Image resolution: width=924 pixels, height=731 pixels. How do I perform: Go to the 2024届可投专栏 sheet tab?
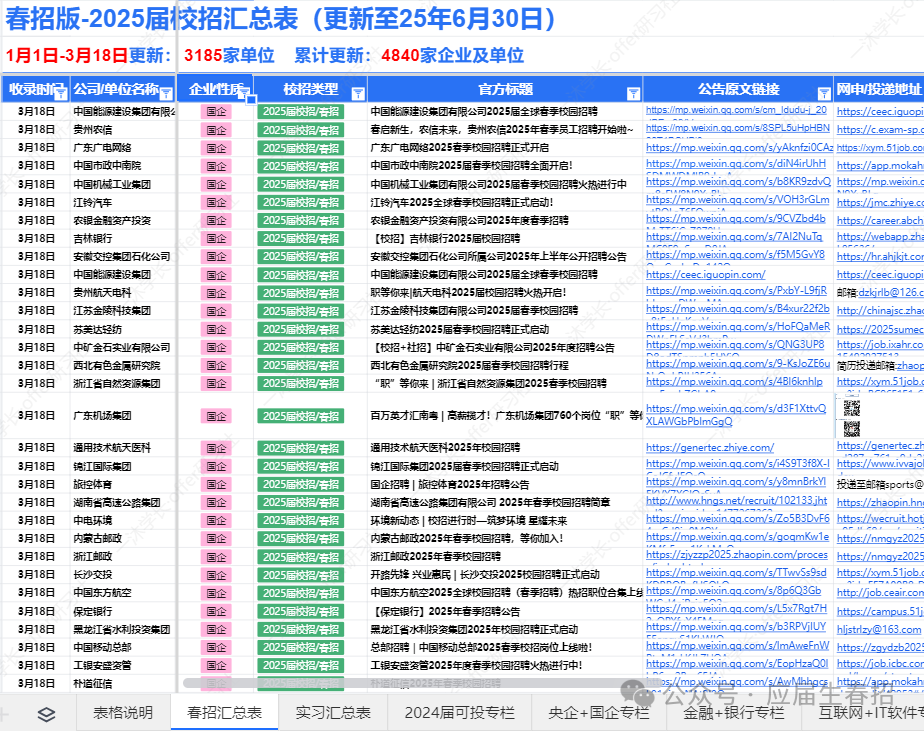[x=460, y=713]
